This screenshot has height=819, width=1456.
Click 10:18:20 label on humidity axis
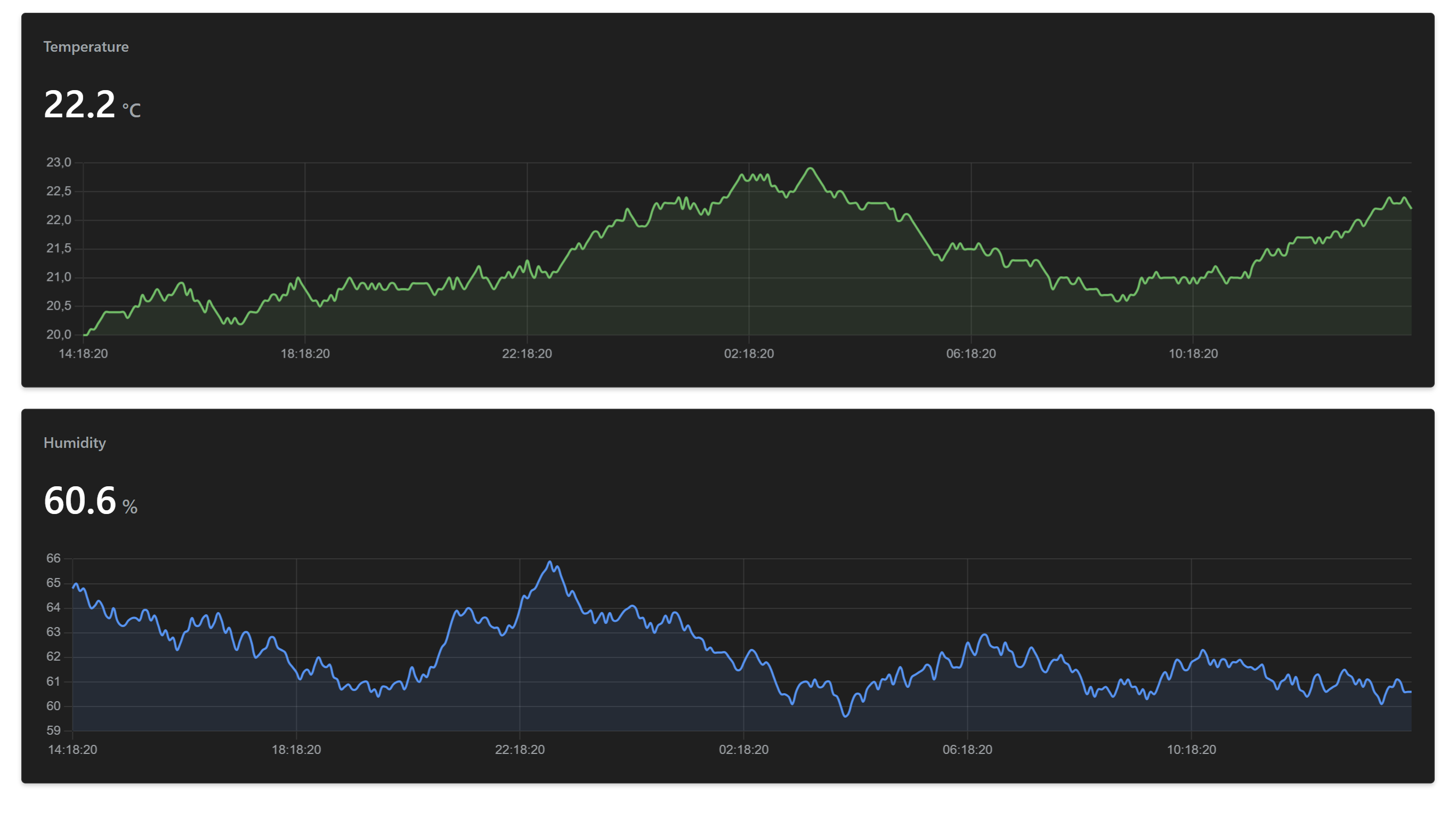point(1192,750)
